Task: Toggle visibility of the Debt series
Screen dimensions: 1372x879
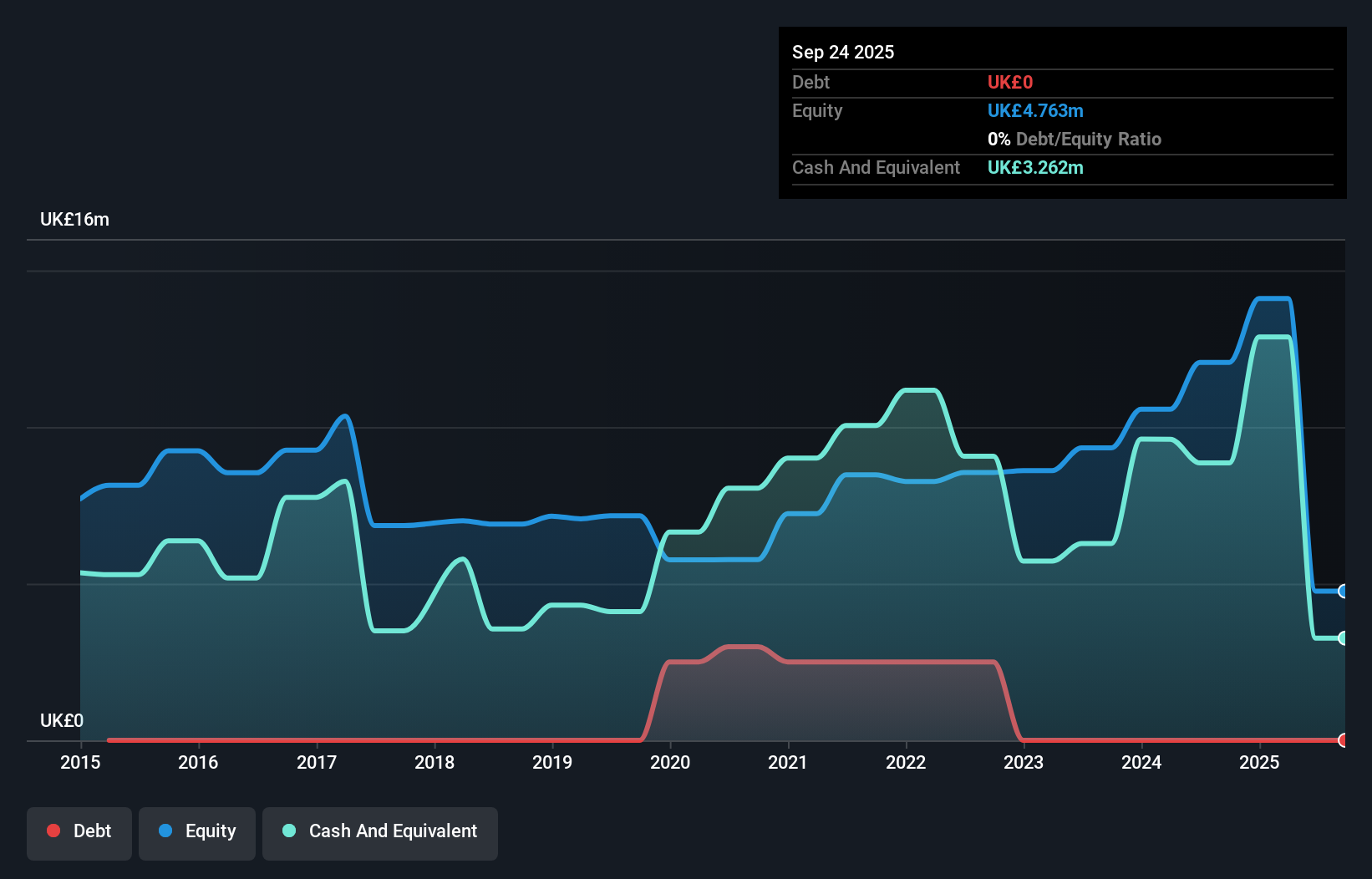Action: click(x=79, y=832)
